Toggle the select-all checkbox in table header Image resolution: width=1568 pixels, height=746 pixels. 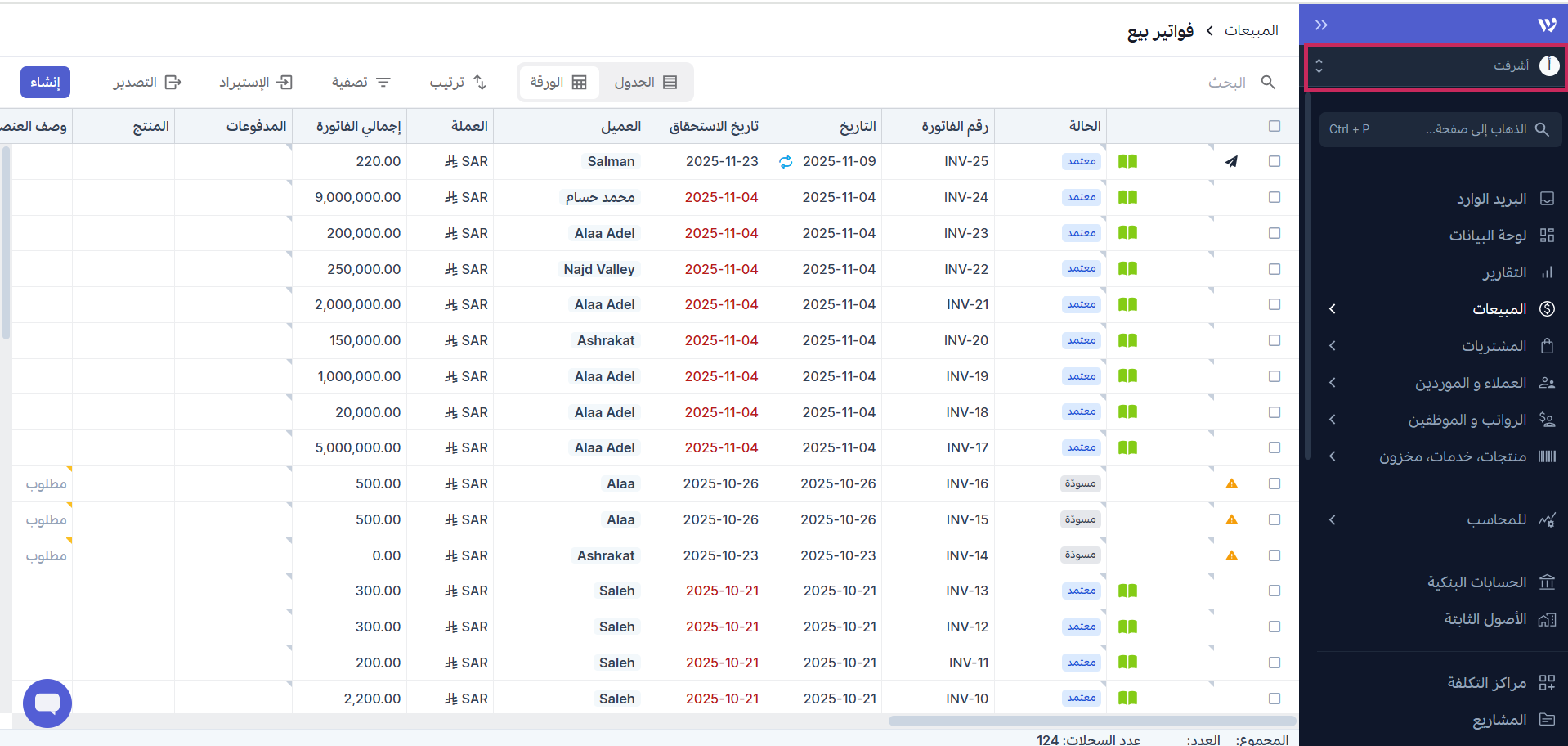tap(1274, 126)
